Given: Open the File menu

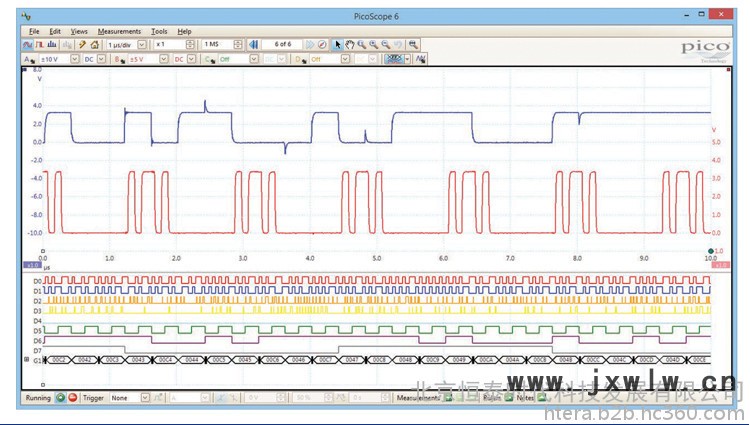Looking at the screenshot, I should pyautogui.click(x=34, y=32).
